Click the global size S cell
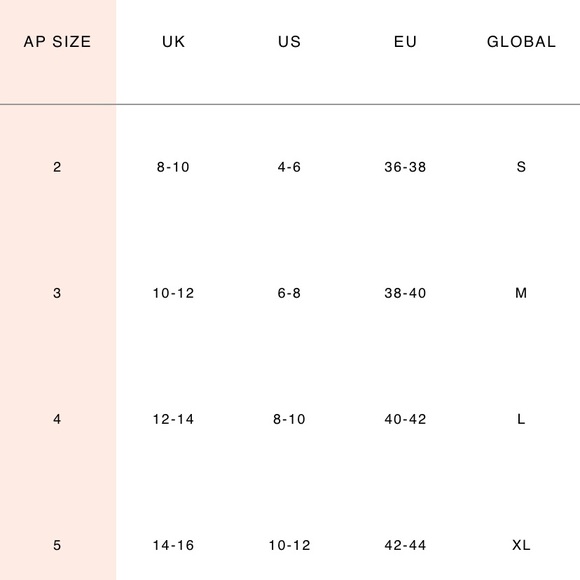 pyautogui.click(x=521, y=167)
